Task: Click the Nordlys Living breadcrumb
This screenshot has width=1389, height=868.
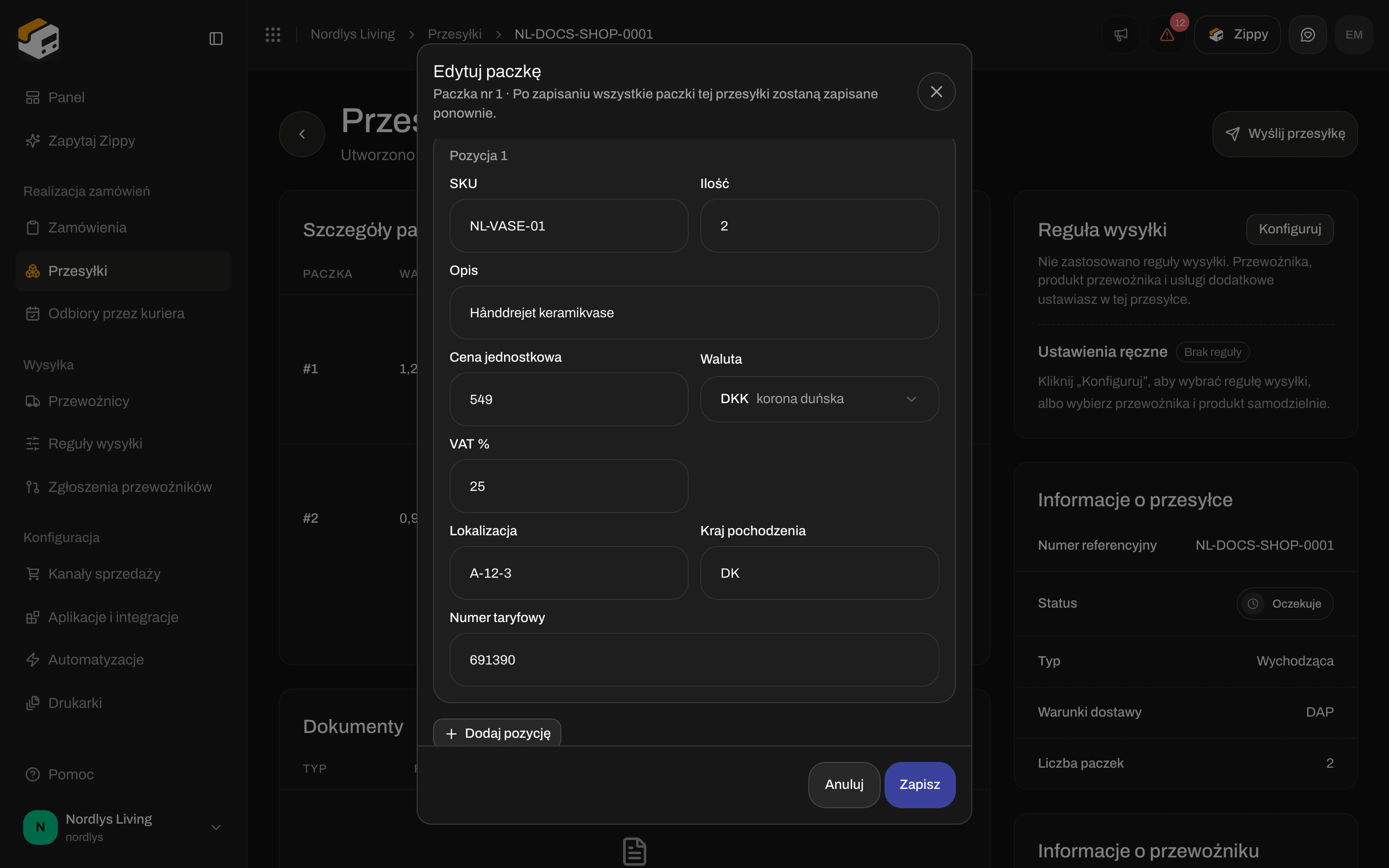Action: [x=353, y=34]
